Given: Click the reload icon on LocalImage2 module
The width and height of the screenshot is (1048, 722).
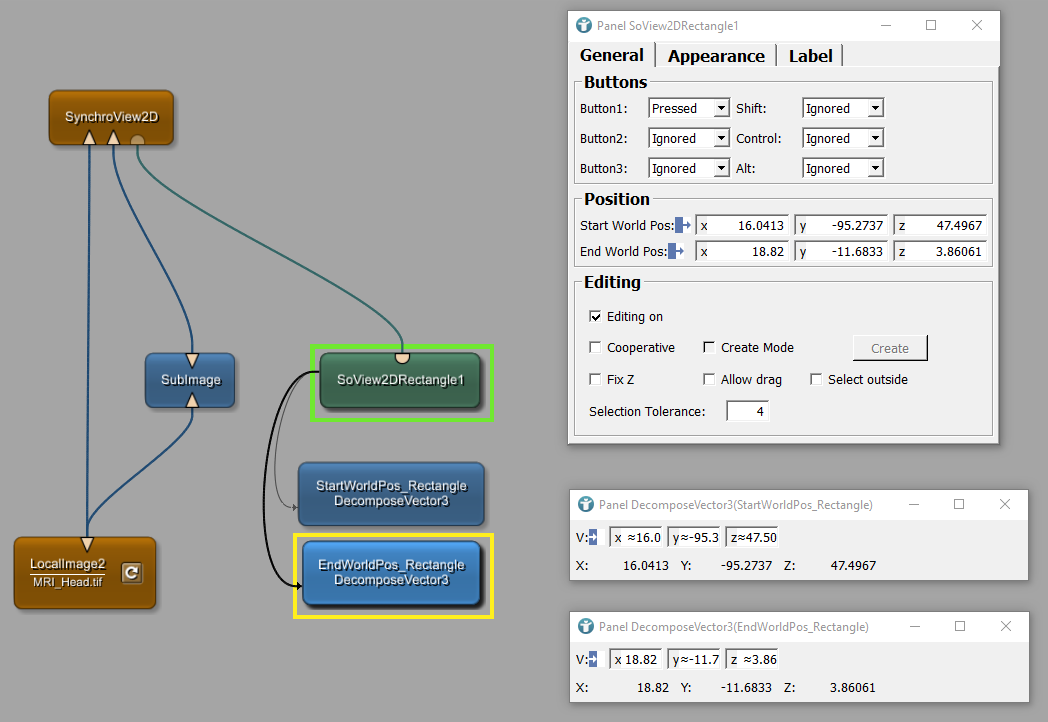Looking at the screenshot, I should click(x=130, y=573).
